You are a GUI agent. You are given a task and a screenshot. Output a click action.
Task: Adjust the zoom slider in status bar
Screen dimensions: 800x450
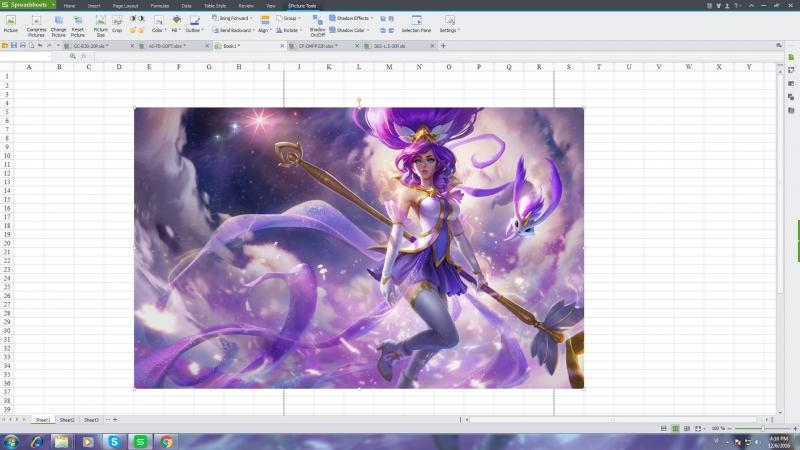click(x=763, y=428)
